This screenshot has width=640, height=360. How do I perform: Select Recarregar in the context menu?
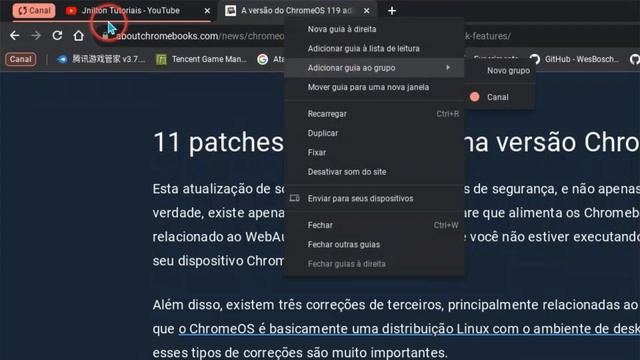coord(374,114)
